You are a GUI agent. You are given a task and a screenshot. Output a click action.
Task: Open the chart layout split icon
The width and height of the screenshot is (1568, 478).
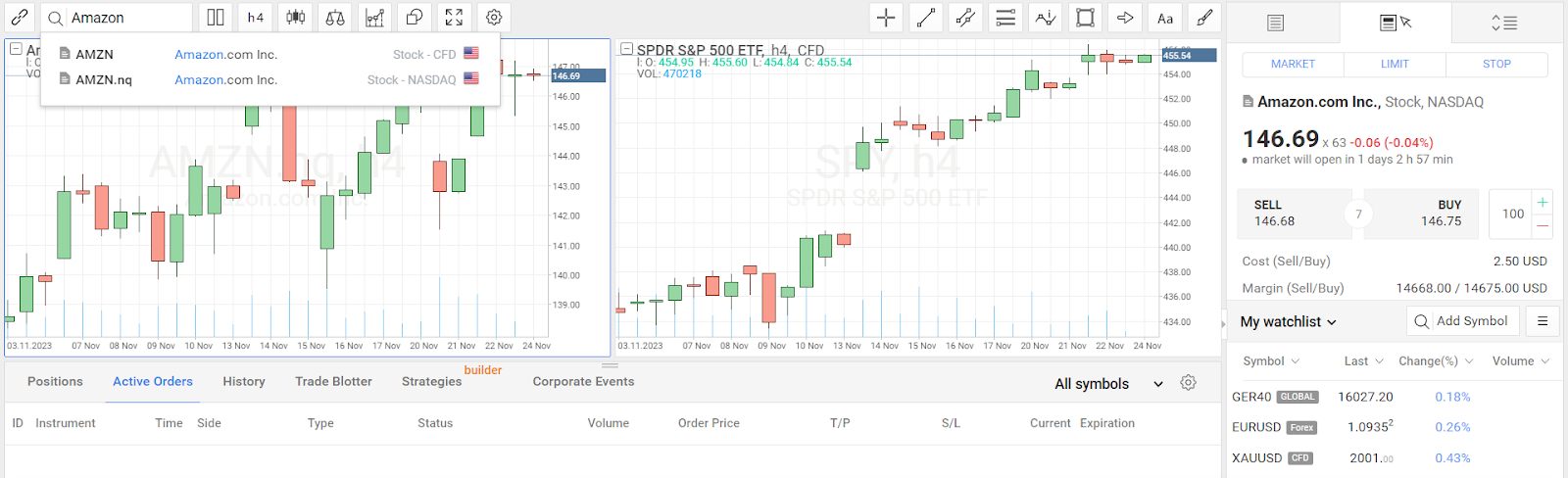click(216, 18)
